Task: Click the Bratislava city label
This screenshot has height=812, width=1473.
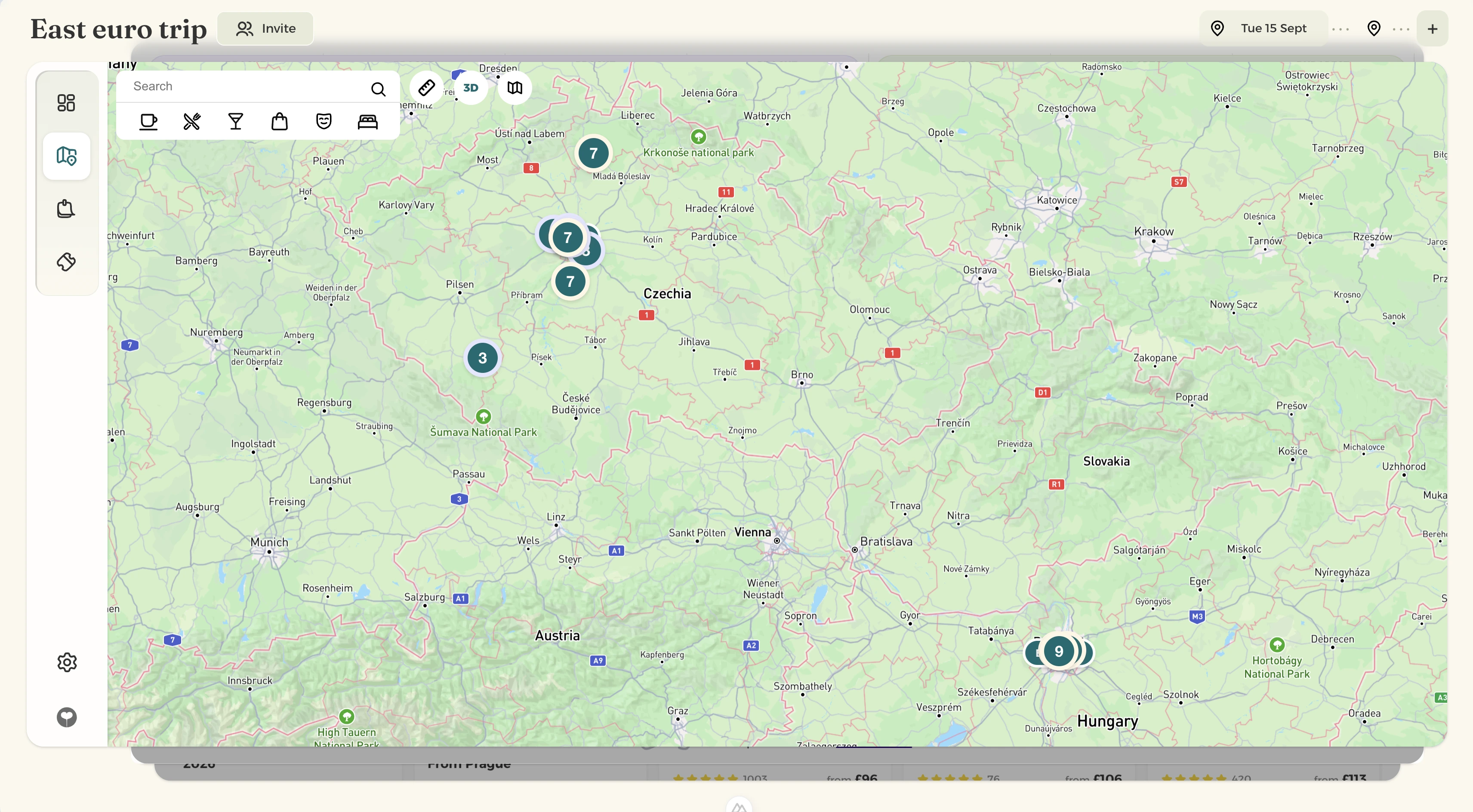Action: point(886,541)
